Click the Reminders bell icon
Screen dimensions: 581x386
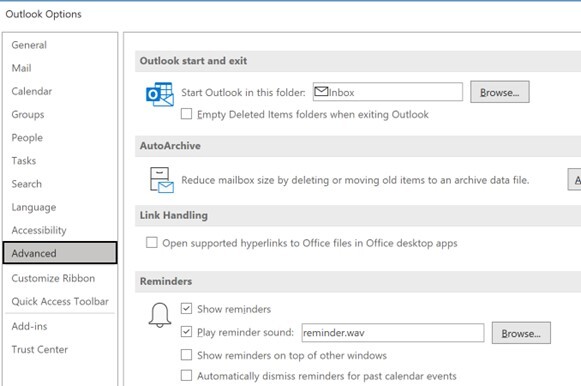coord(160,315)
